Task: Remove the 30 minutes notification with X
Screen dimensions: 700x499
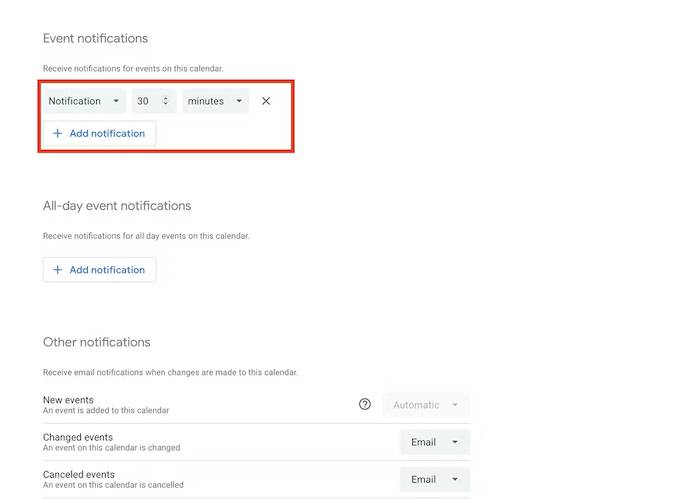Action: (x=266, y=101)
